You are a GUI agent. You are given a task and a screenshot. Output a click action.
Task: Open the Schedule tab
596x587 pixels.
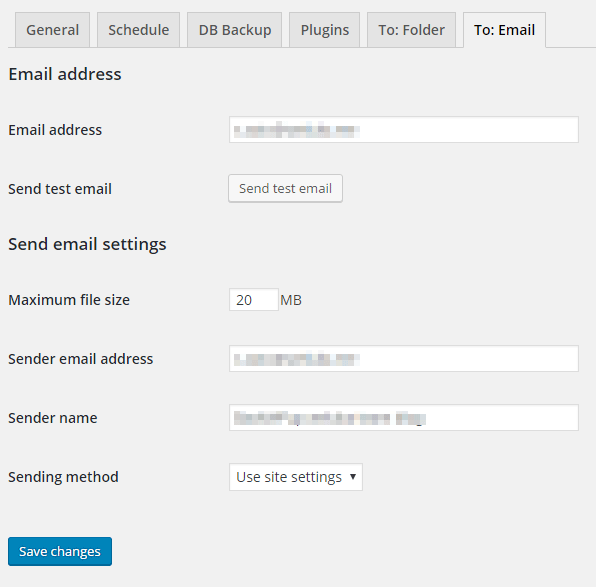point(138,30)
